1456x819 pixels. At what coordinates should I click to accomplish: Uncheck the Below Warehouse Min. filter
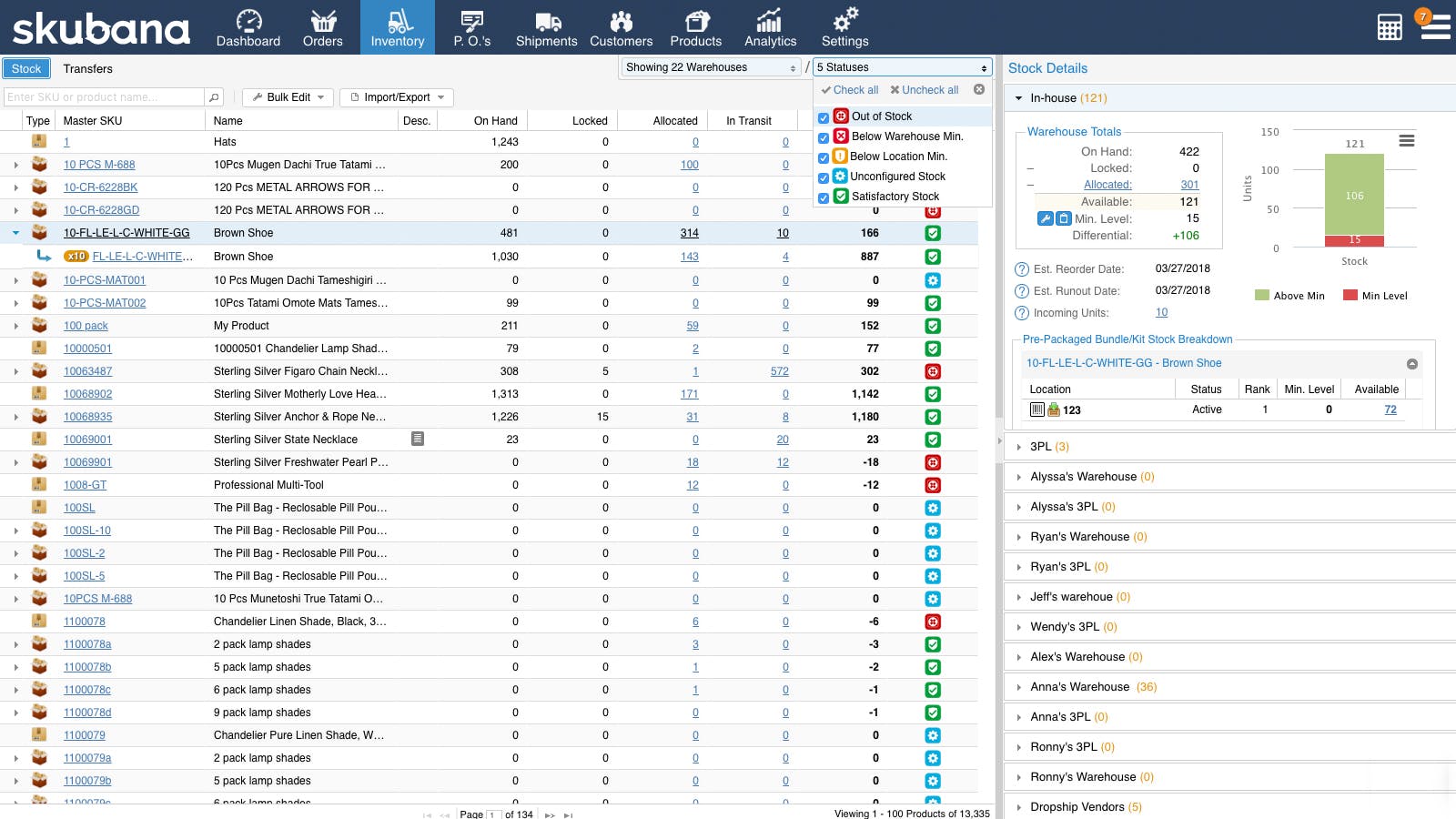824,137
